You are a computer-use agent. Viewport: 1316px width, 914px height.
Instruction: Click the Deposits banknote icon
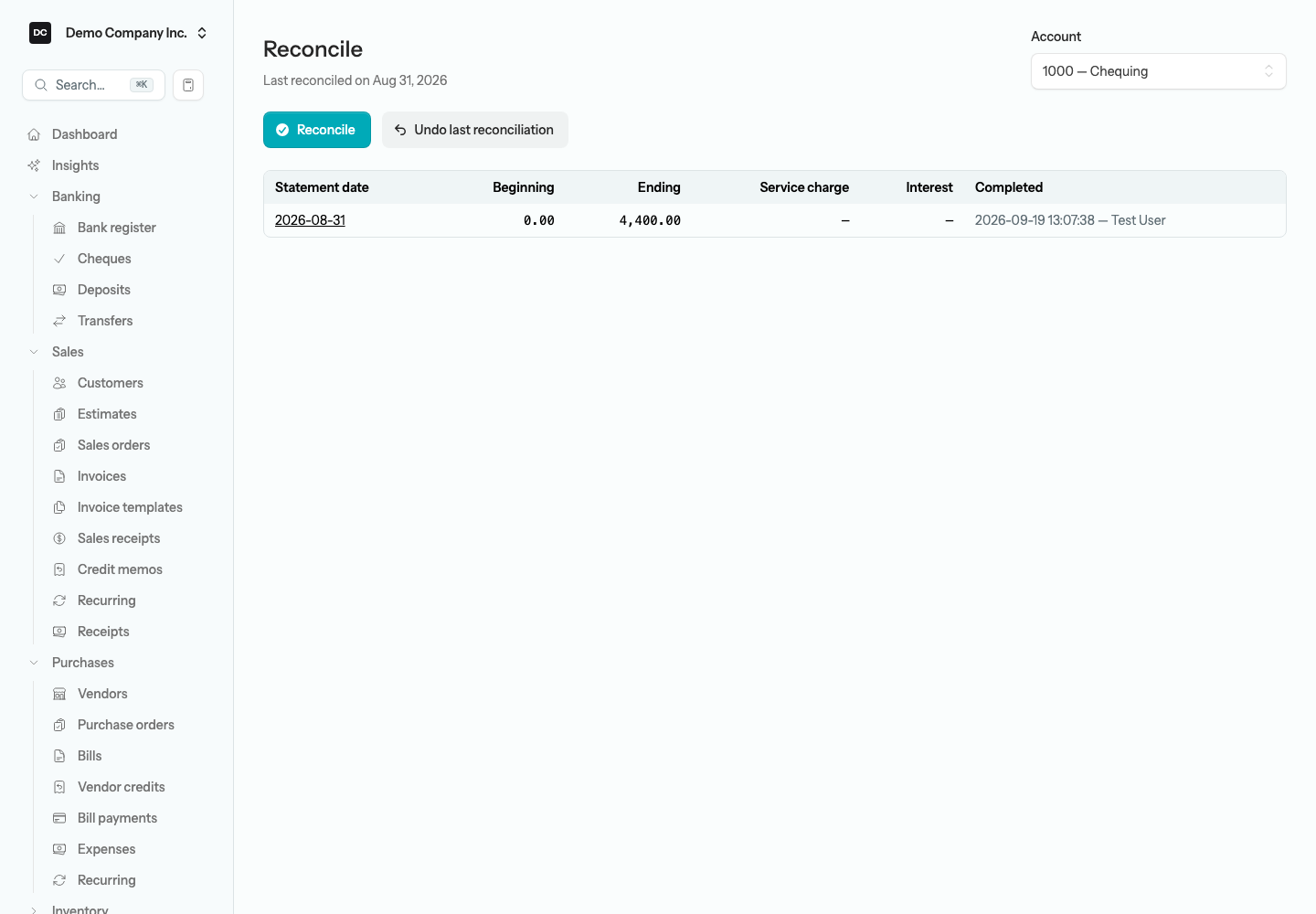point(59,290)
